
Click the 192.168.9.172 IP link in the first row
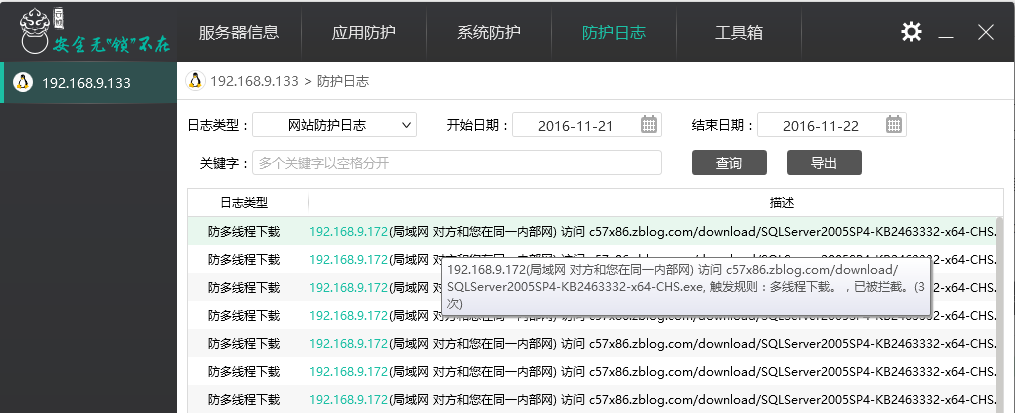[x=348, y=231]
